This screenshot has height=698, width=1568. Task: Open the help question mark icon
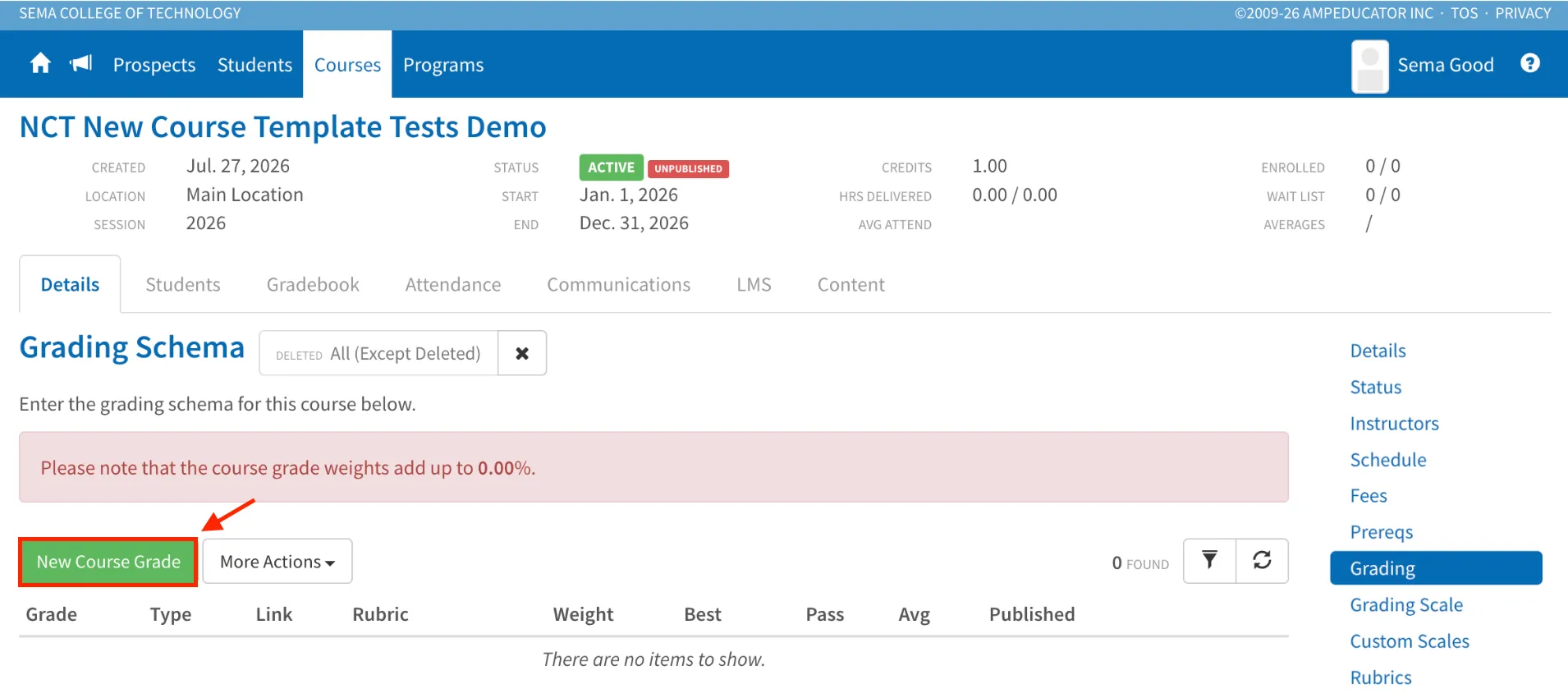[1529, 63]
